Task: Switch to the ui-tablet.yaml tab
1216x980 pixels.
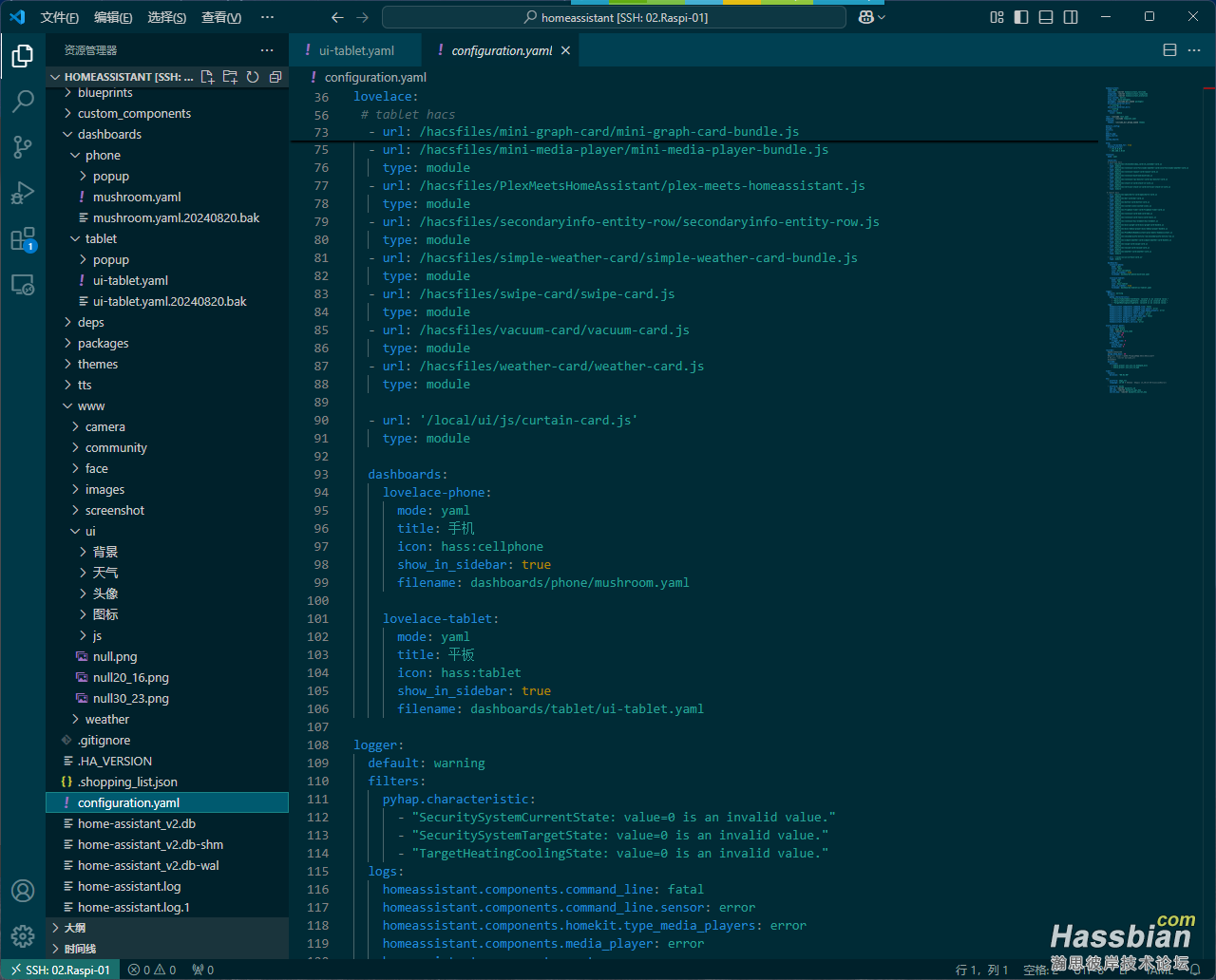Action: [x=356, y=50]
